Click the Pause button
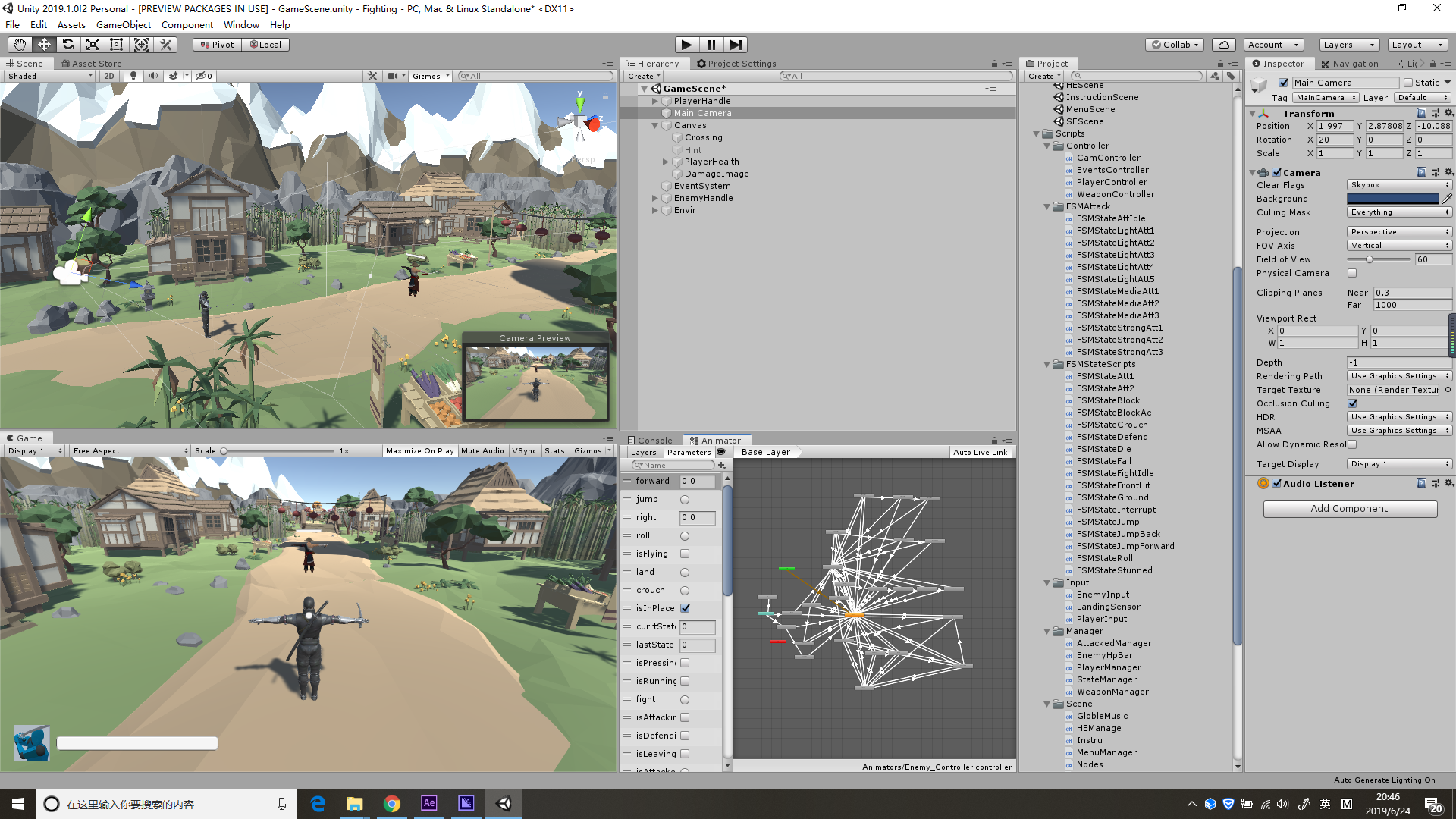The height and width of the screenshot is (819, 1456). point(711,45)
